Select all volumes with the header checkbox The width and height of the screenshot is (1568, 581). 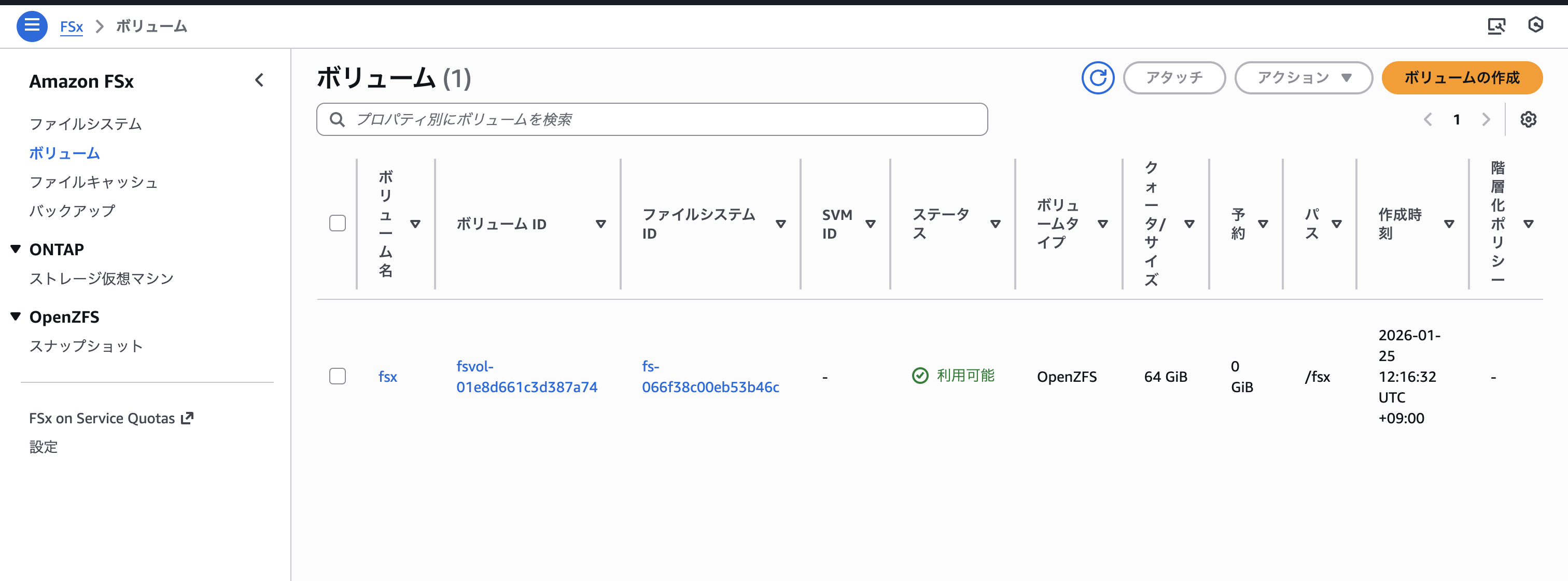click(337, 224)
